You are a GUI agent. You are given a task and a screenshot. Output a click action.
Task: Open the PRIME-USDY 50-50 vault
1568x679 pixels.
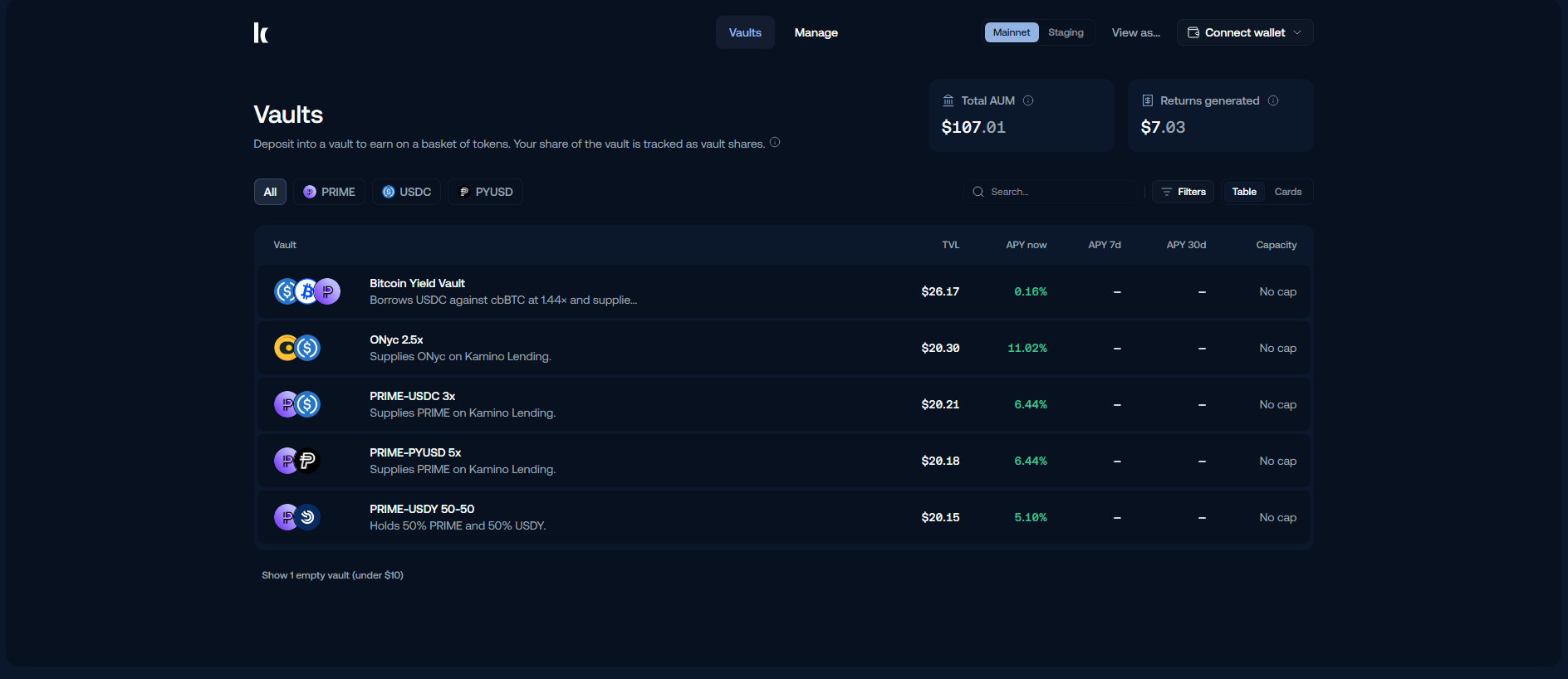click(x=783, y=517)
